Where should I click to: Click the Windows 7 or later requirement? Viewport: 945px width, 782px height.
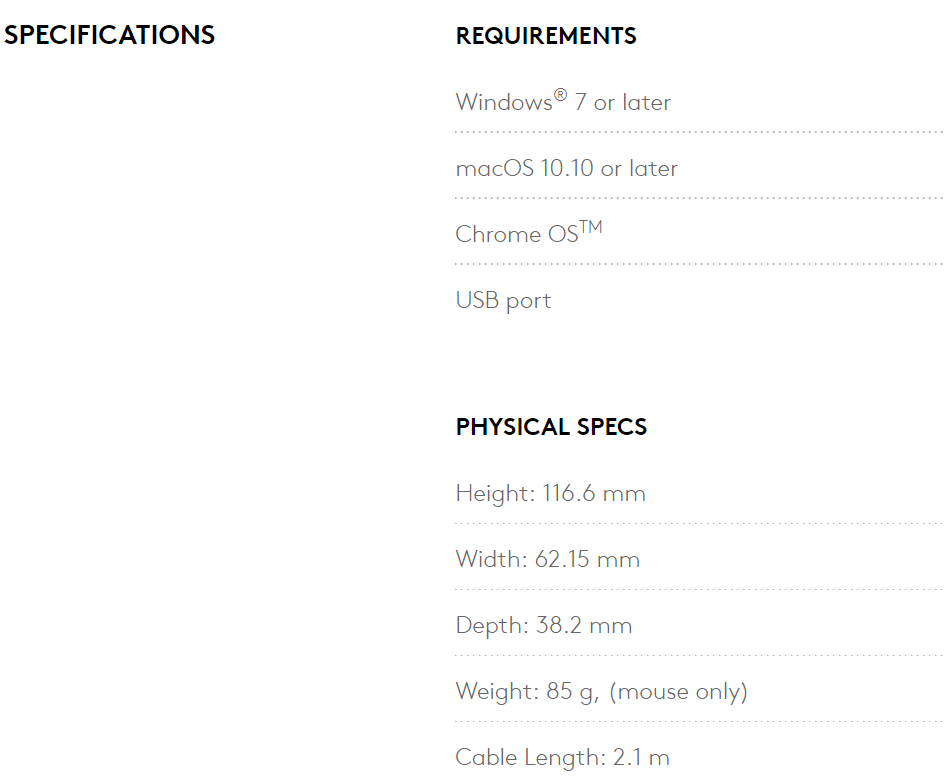pyautogui.click(x=562, y=102)
